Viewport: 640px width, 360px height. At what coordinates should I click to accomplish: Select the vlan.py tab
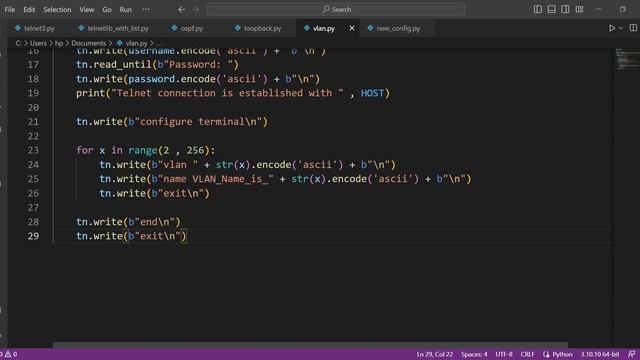click(x=324, y=28)
